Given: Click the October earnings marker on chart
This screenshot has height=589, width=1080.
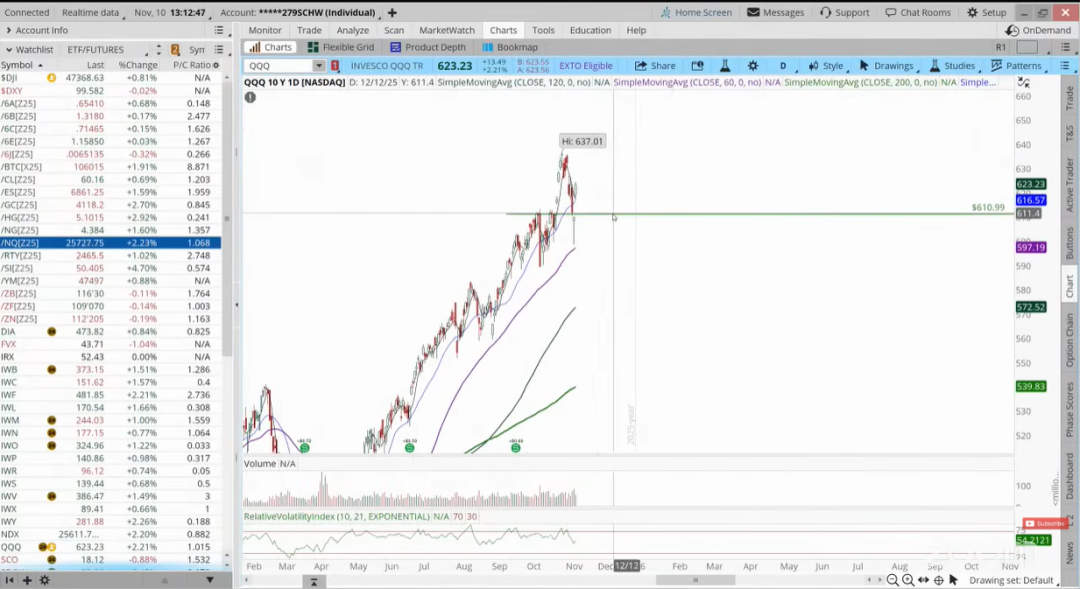Looking at the screenshot, I should pos(515,447).
